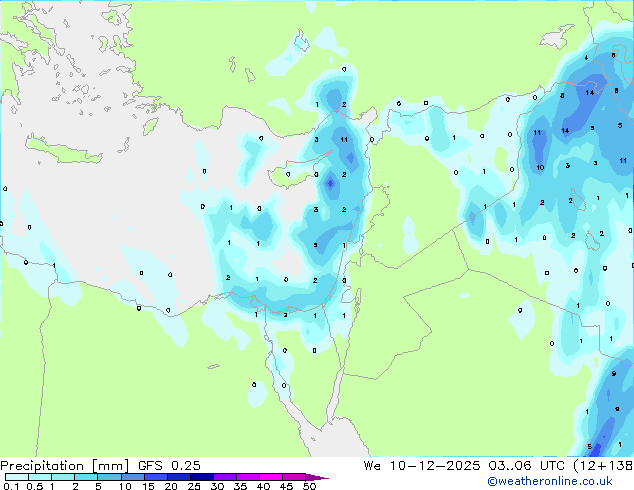Click the "10" precipitation value on the map
The image size is (634, 490).
(540, 167)
